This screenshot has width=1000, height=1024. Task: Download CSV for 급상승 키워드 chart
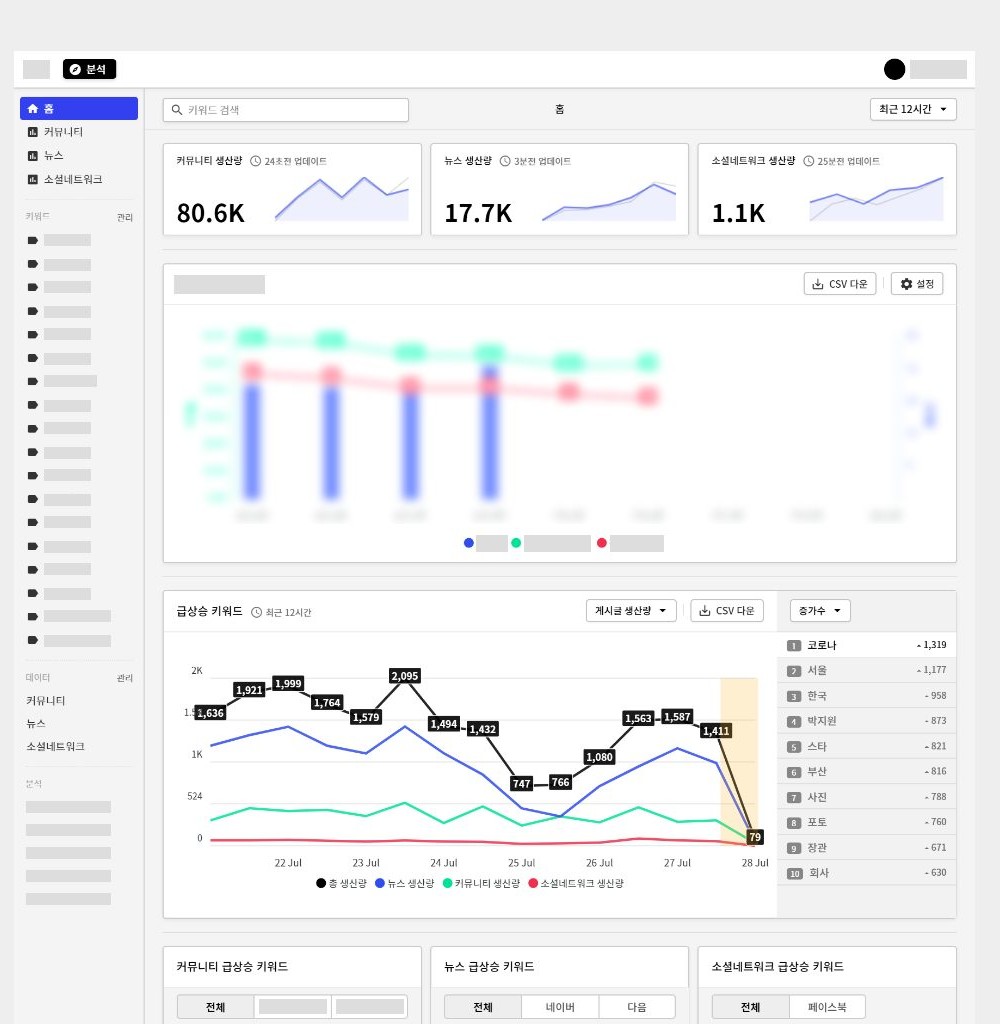[x=727, y=611]
